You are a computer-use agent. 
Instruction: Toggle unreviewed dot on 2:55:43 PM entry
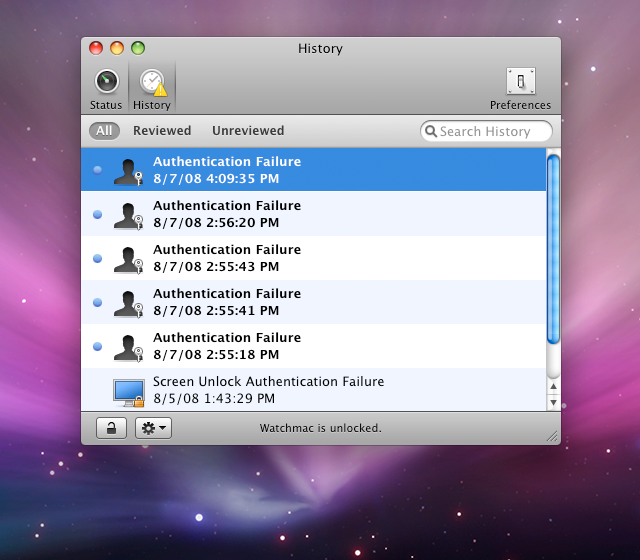[x=97, y=258]
